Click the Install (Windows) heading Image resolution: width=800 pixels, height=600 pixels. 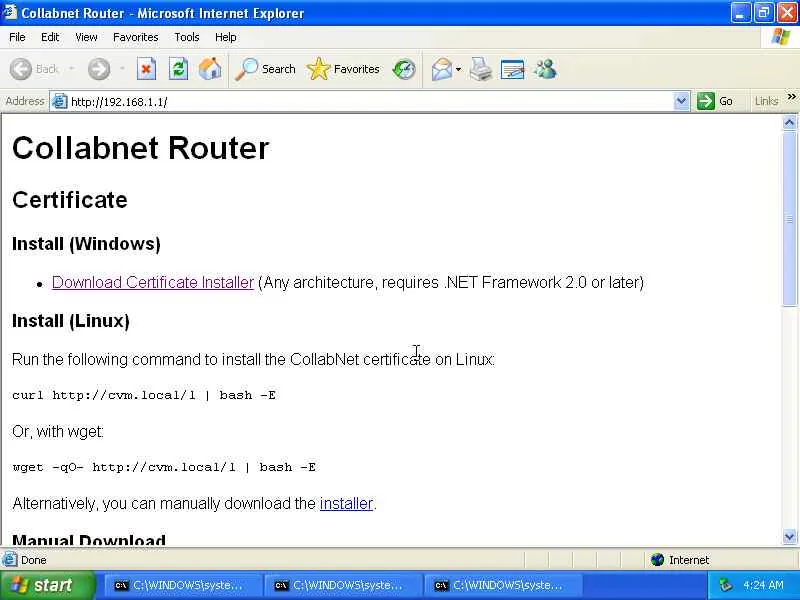click(86, 244)
